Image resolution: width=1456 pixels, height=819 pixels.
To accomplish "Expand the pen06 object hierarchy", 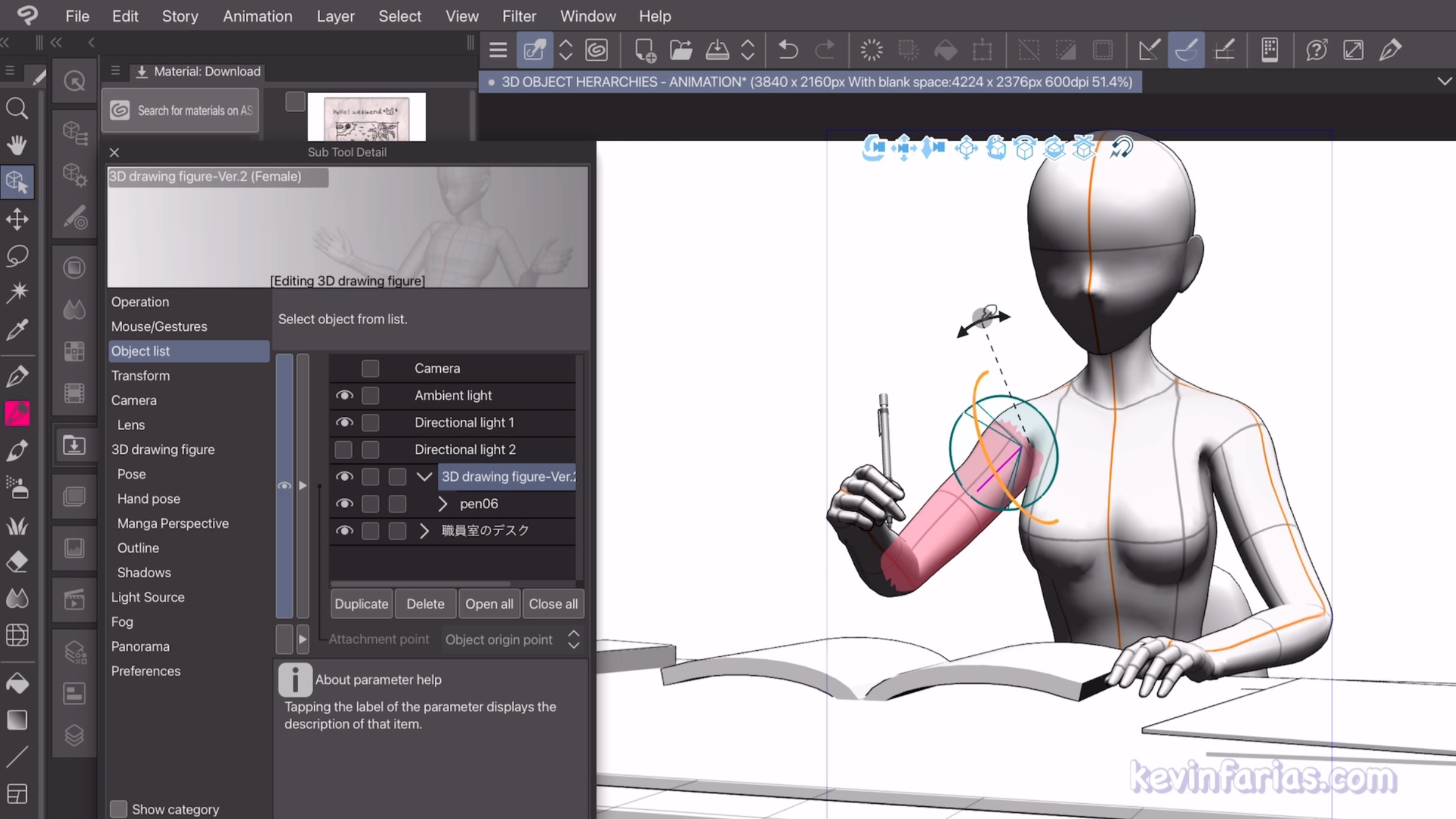I will pyautogui.click(x=443, y=504).
